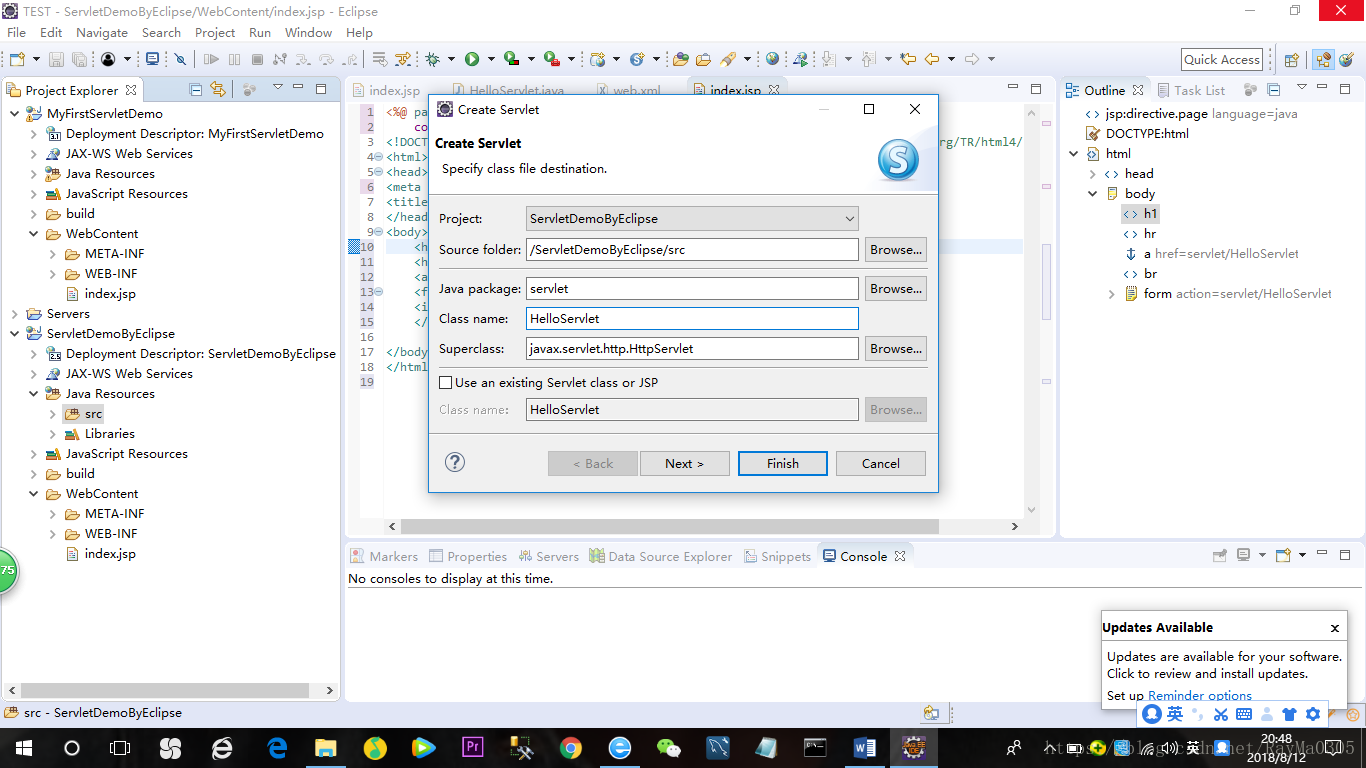
Task: Toggle Link with Editor in Project Explorer
Action: 218,89
